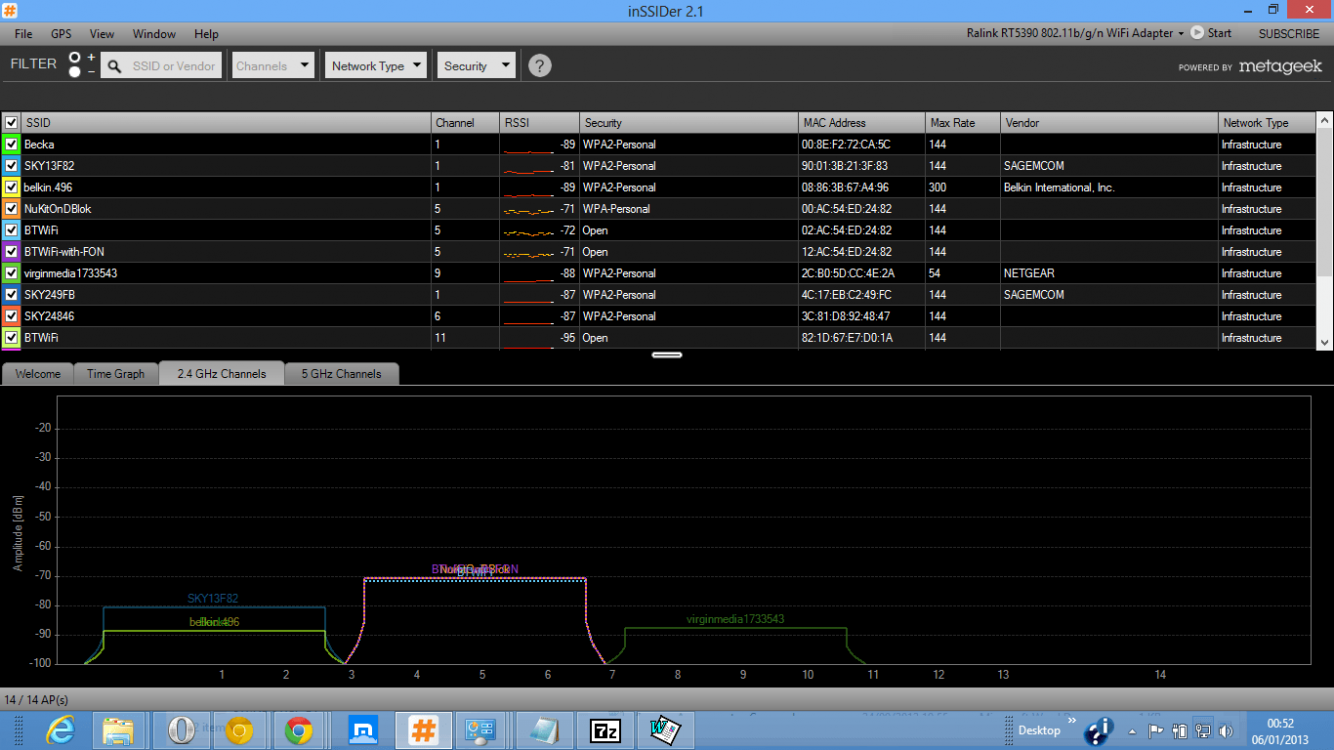The height and width of the screenshot is (750, 1334).
Task: Uncheck the SKY13F82 network checkbox
Action: tap(12, 166)
